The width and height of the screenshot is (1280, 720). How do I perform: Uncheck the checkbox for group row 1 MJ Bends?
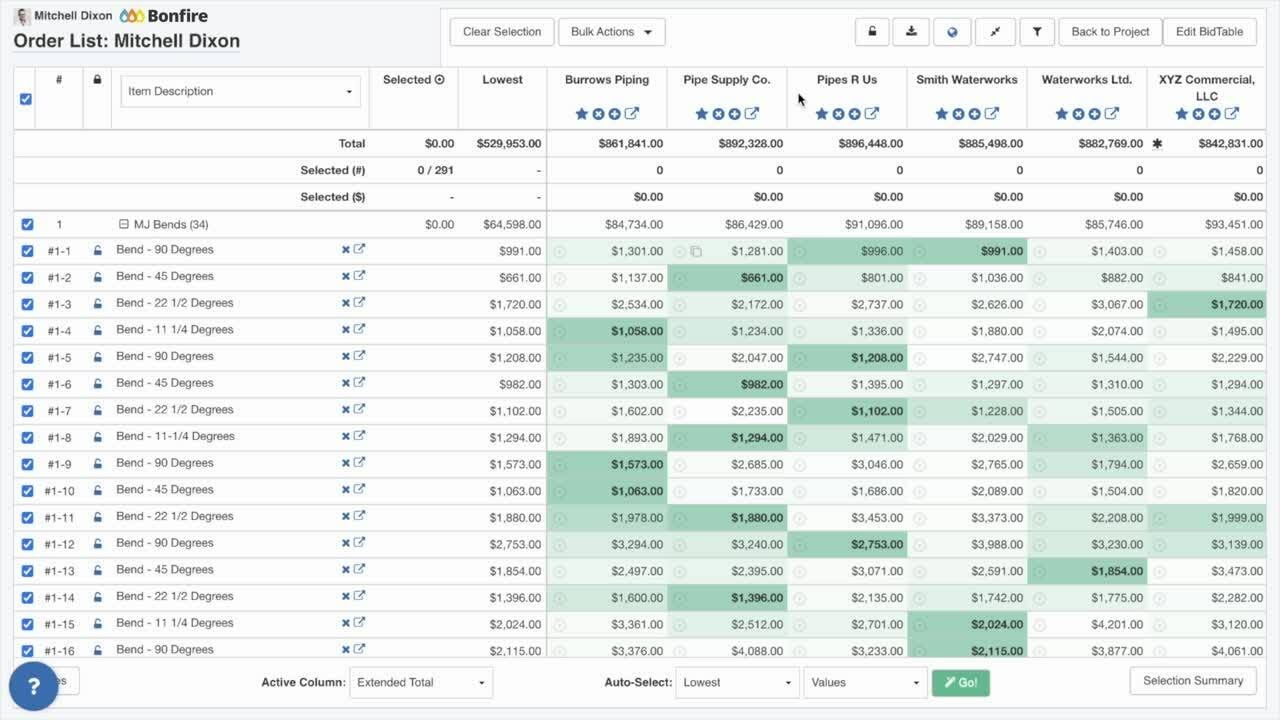(x=27, y=225)
